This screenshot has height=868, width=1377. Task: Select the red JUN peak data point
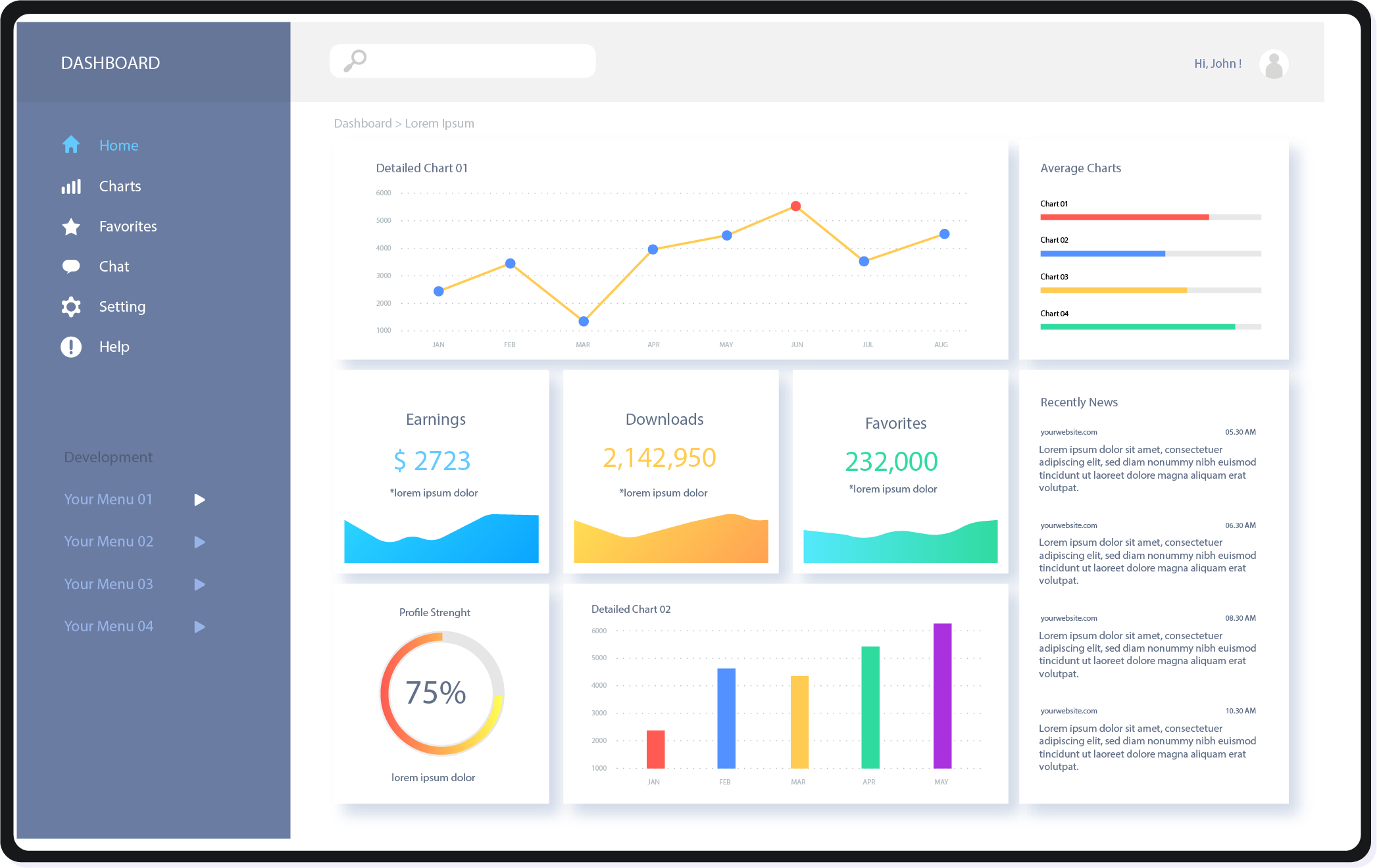click(x=795, y=206)
